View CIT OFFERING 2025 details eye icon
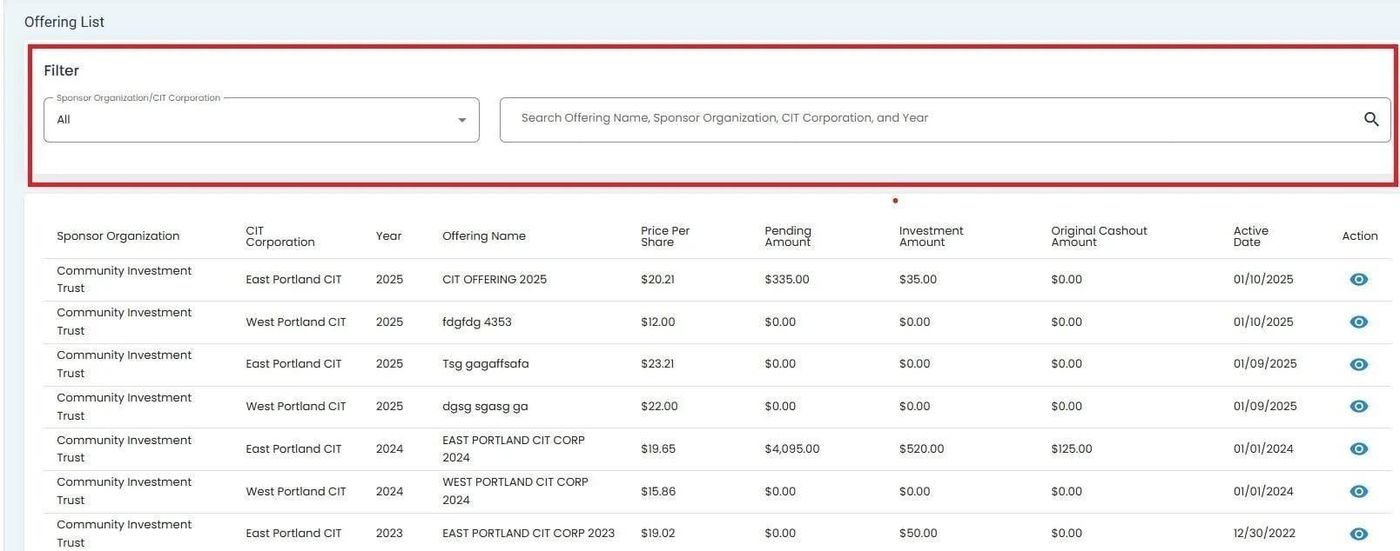This screenshot has width=1400, height=551. coord(1358,280)
